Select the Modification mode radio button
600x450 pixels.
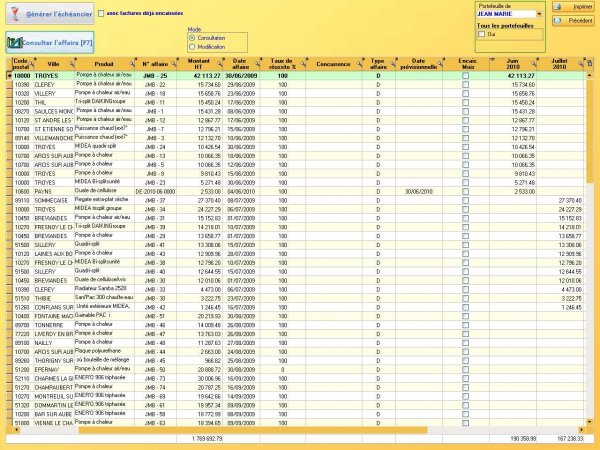tap(192, 47)
